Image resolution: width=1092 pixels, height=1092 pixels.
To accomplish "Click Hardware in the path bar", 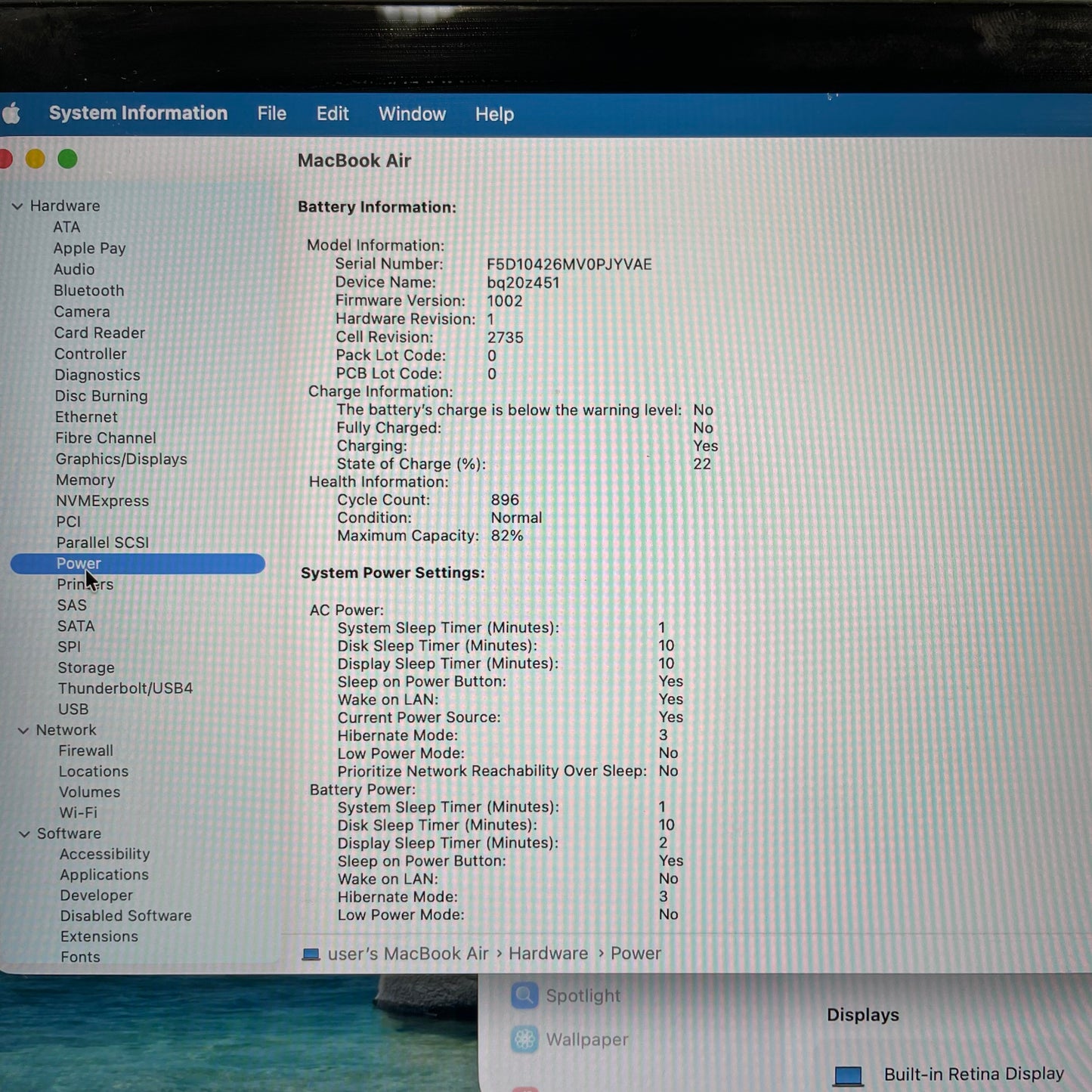I will coord(548,954).
